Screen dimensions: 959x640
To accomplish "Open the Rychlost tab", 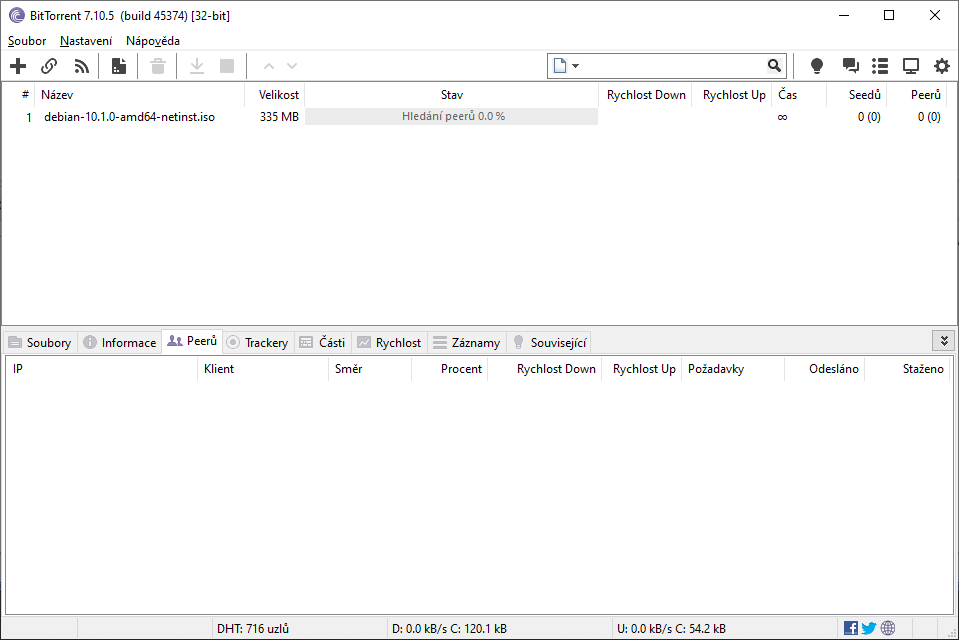I will 390,343.
